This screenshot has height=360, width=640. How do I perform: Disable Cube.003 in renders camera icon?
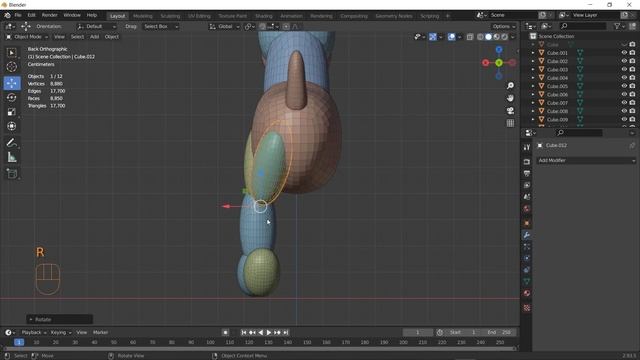(x=632, y=69)
